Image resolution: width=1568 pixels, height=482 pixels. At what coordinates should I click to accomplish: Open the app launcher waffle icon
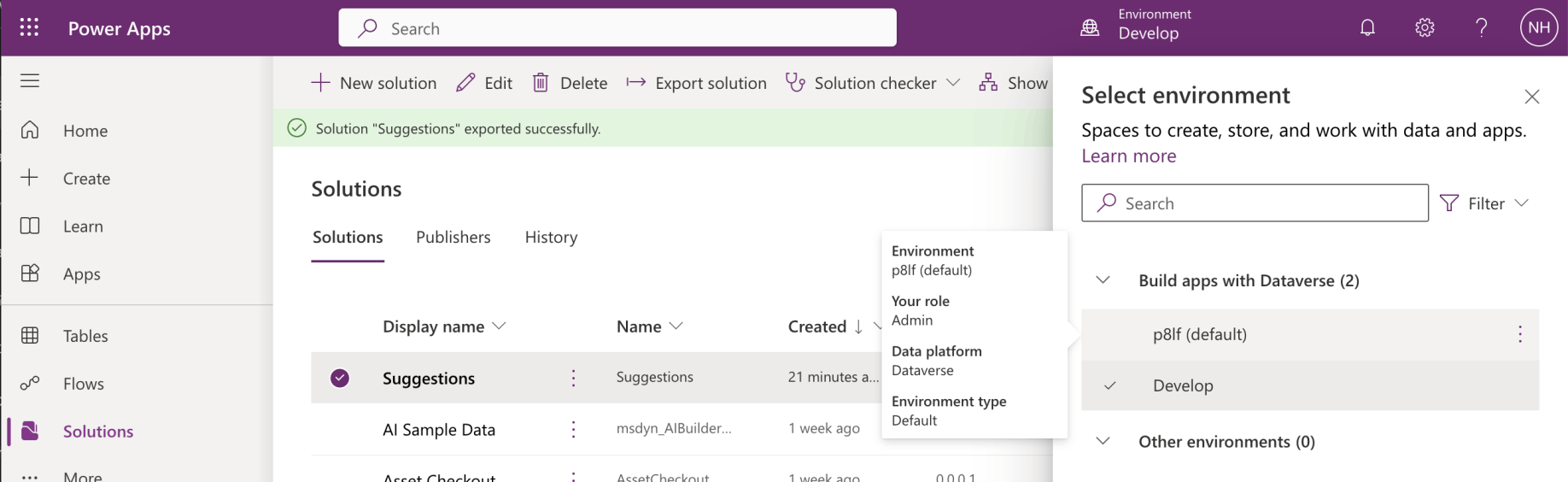pyautogui.click(x=29, y=28)
